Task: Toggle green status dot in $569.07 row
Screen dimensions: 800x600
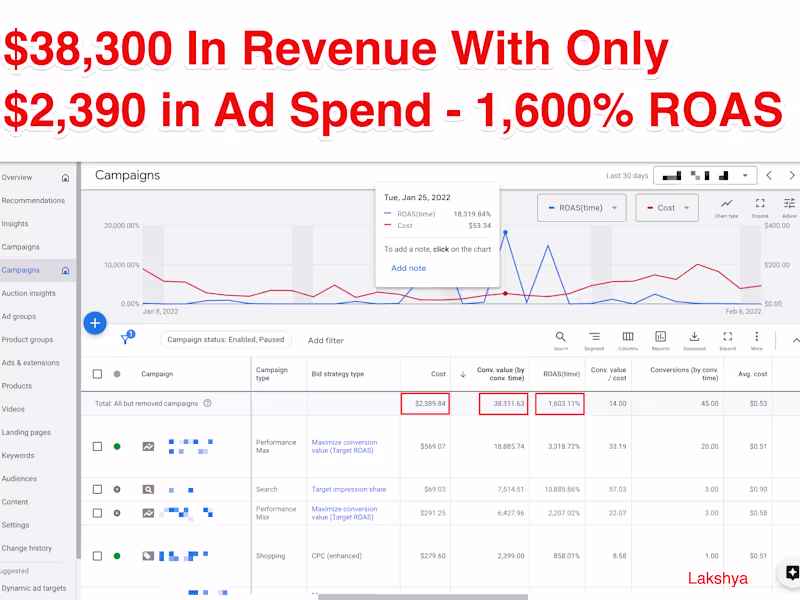Action: pos(117,446)
